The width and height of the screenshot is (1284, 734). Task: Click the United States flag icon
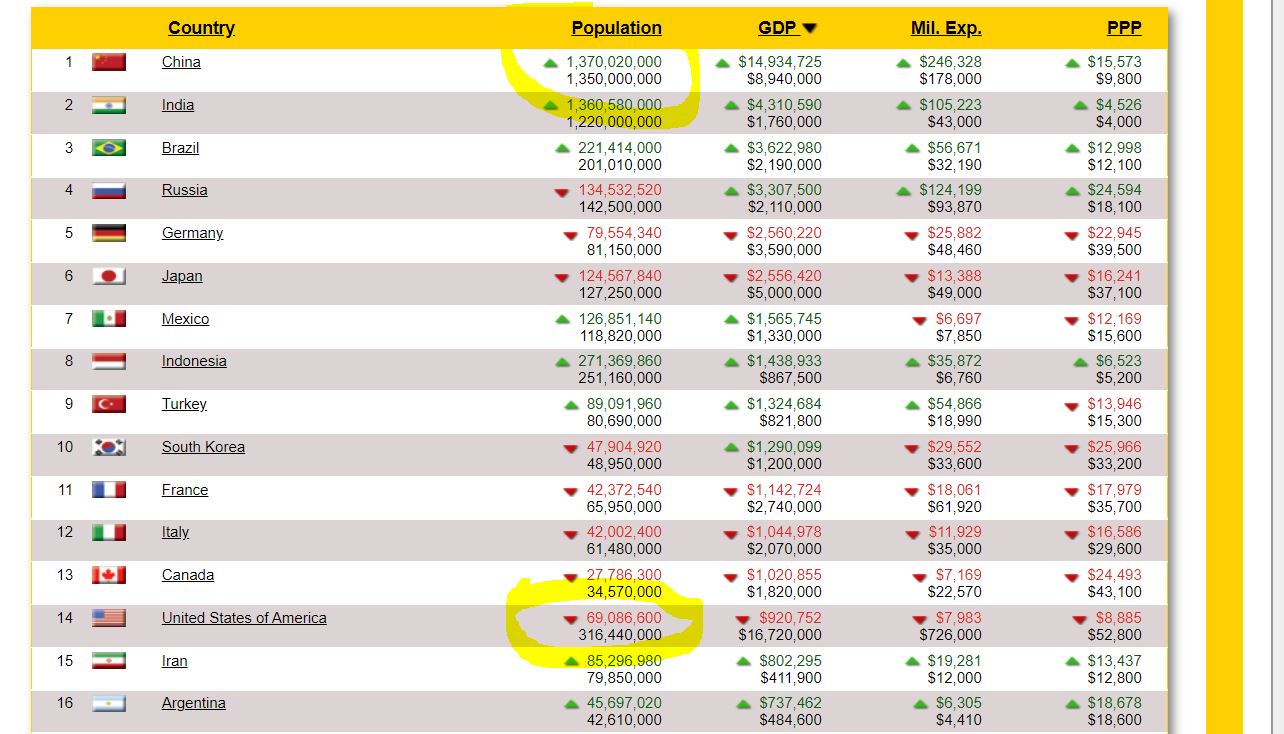point(109,618)
